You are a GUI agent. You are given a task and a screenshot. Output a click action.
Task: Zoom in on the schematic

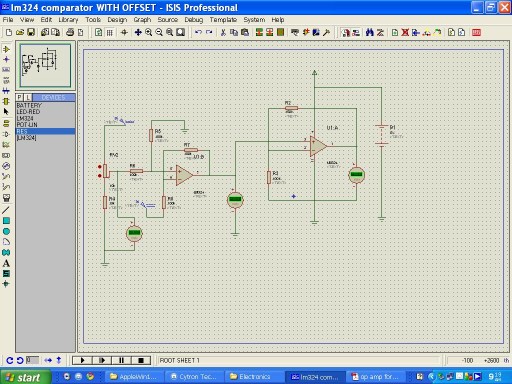click(149, 32)
